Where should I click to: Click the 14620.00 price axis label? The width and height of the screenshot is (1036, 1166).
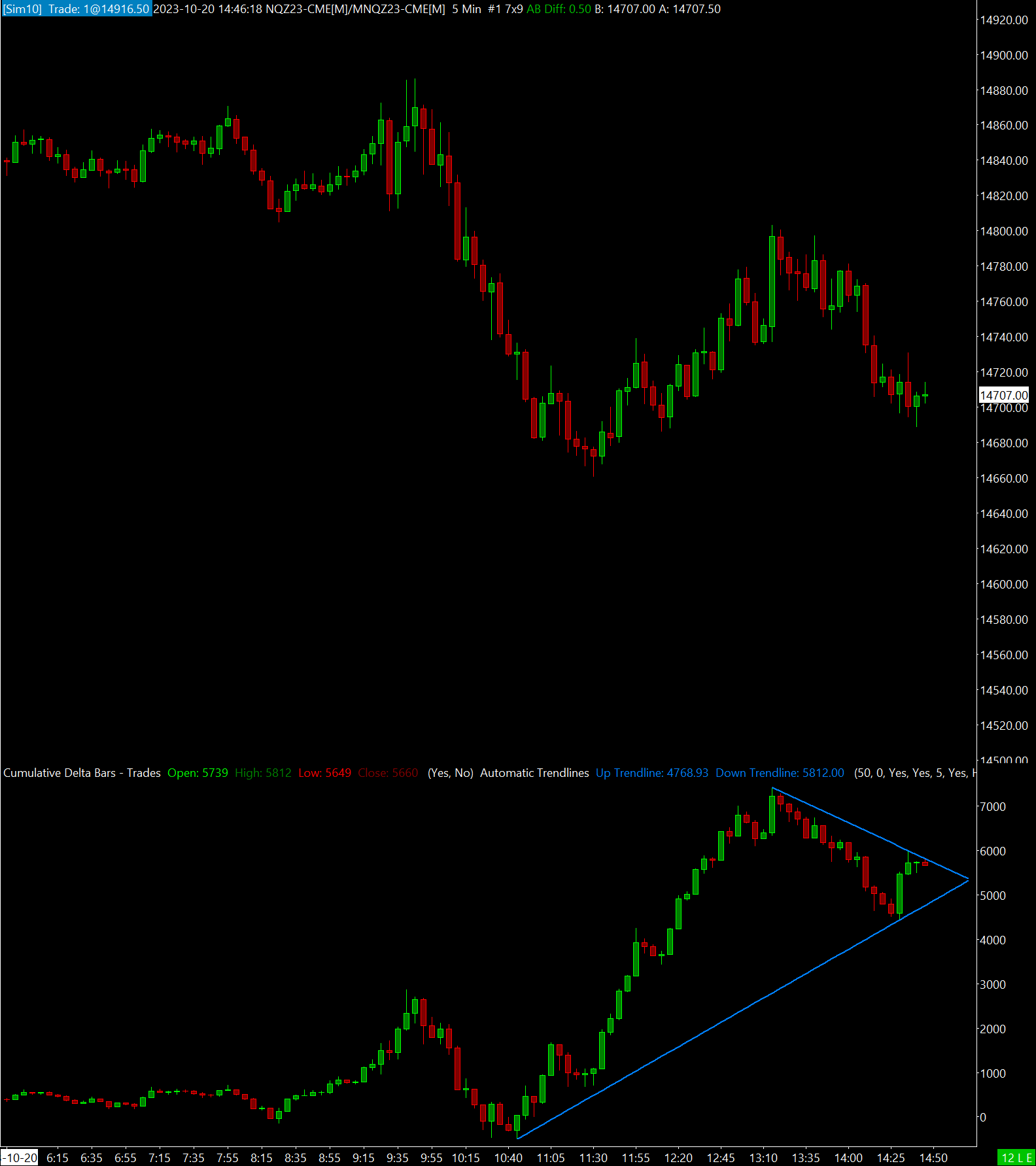click(1004, 549)
